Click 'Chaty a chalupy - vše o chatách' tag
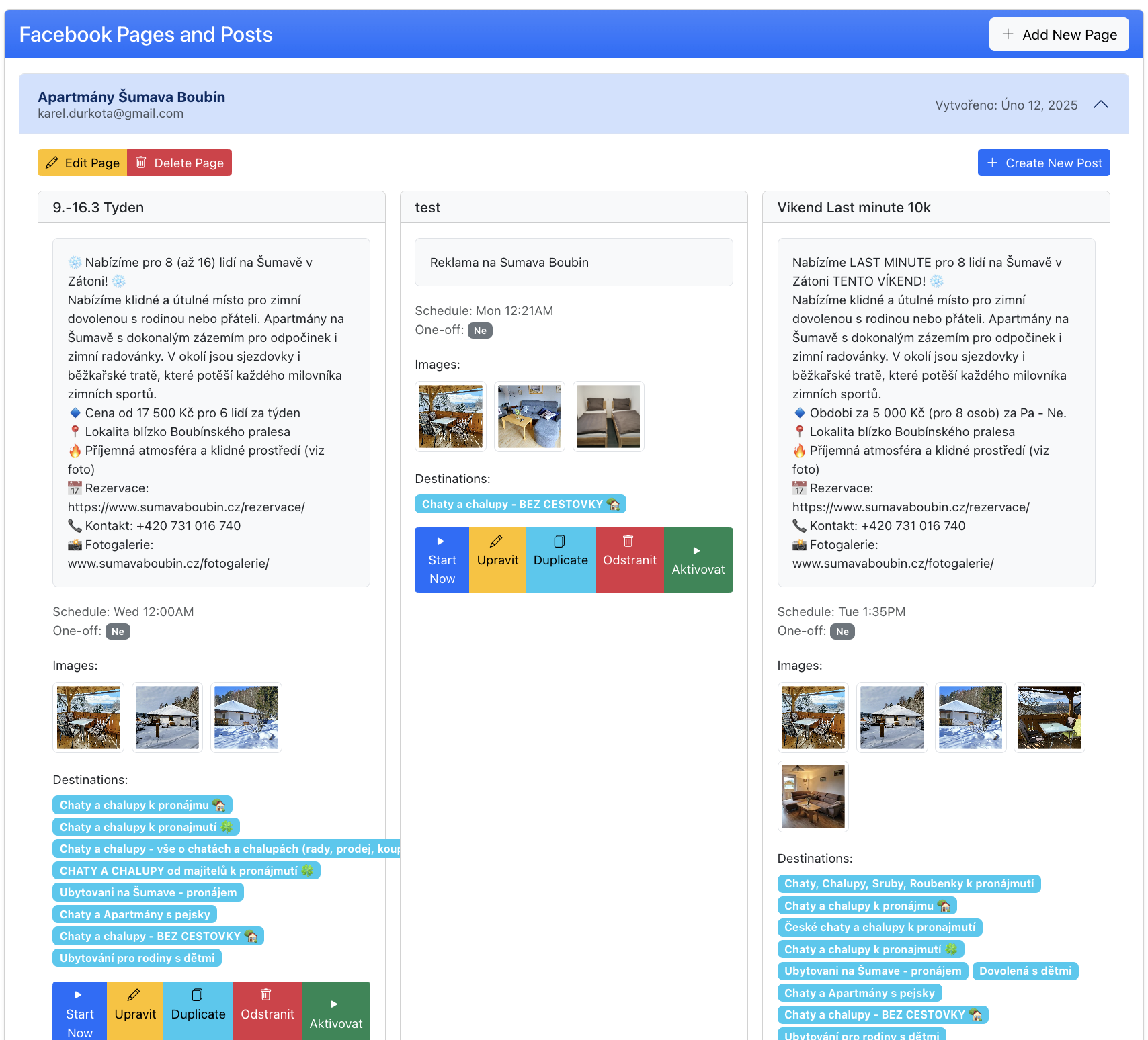Image resolution: width=1148 pixels, height=1040 pixels. (226, 849)
